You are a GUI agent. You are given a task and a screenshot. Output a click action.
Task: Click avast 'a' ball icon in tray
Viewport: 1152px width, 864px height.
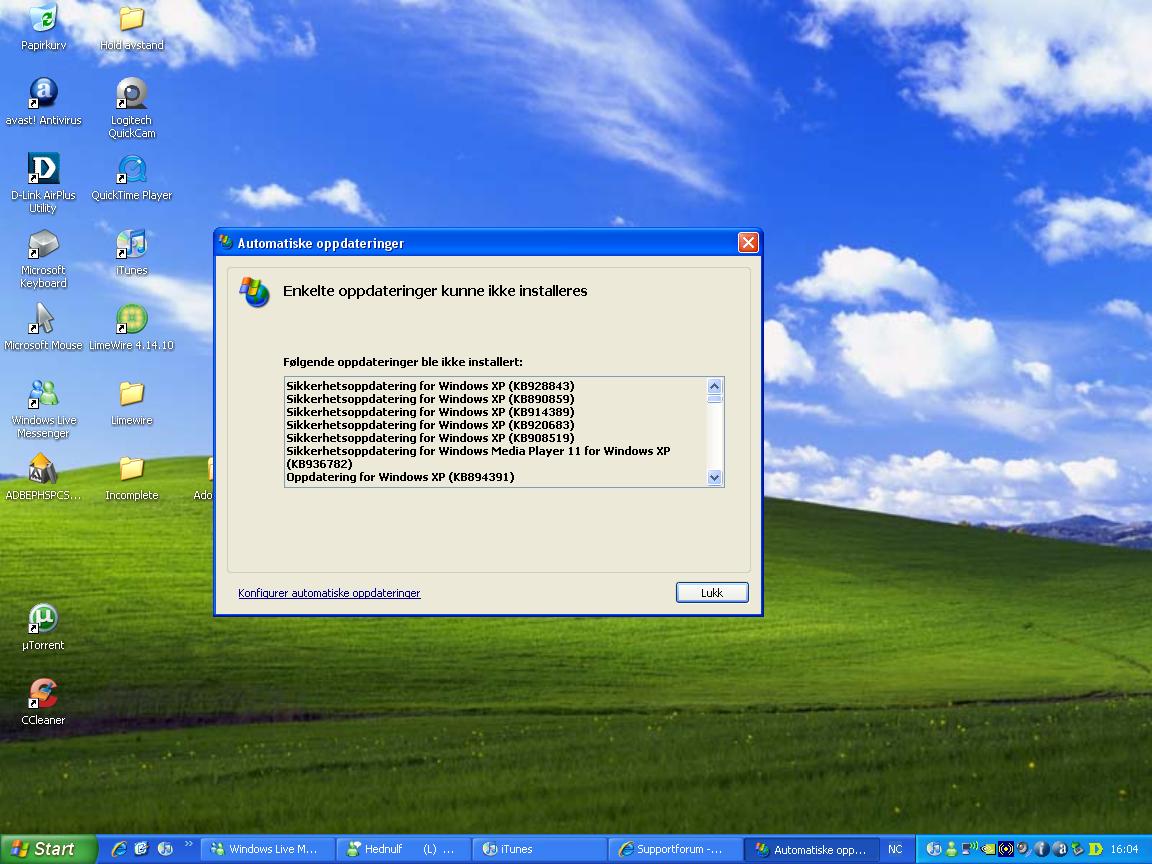(1059, 849)
